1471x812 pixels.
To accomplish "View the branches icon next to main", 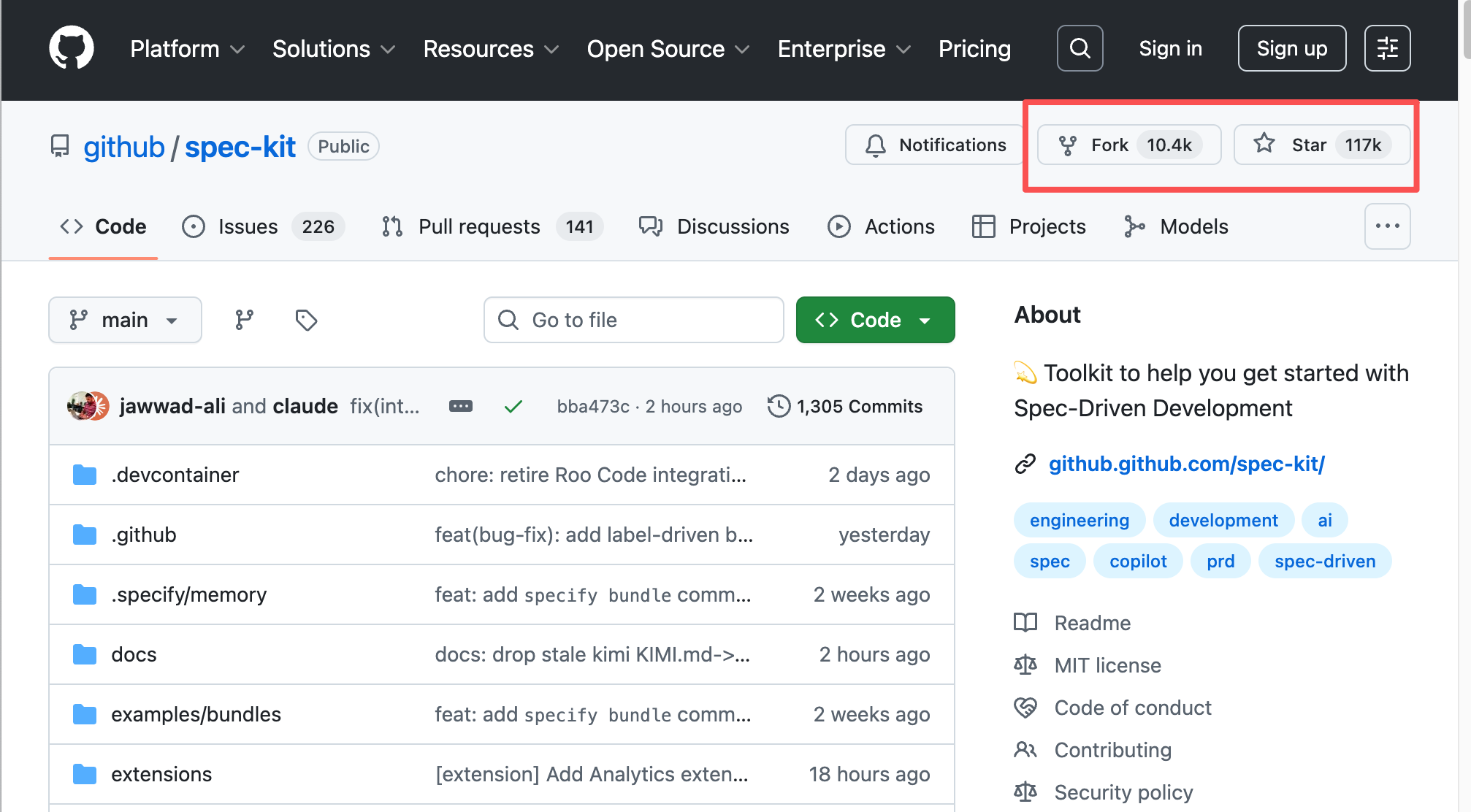I will (x=245, y=320).
